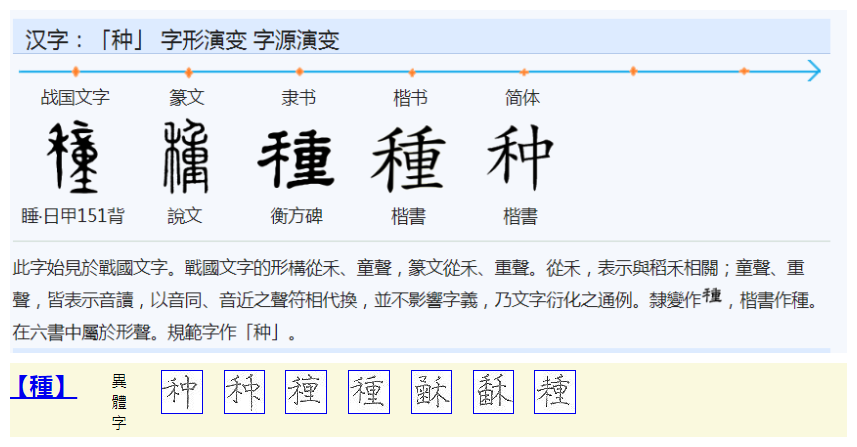Click the source caption 說文
The width and height of the screenshot is (857, 447).
click(x=185, y=216)
